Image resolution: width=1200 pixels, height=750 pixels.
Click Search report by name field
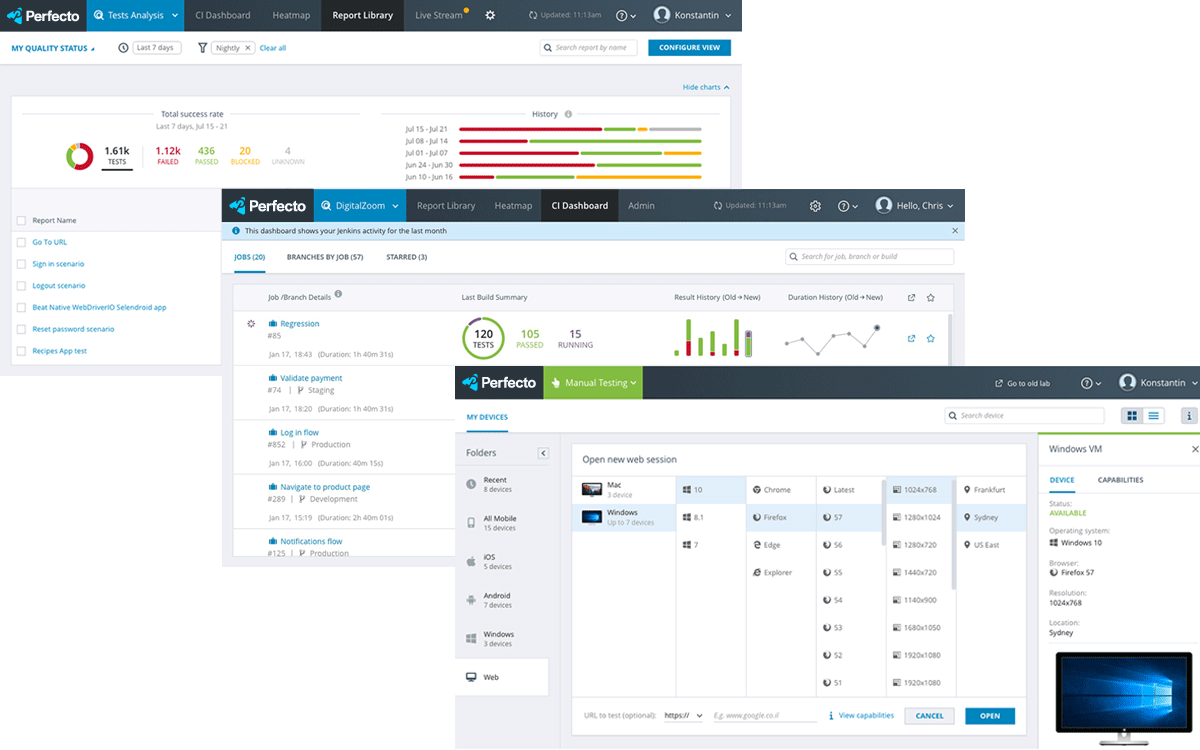[588, 47]
